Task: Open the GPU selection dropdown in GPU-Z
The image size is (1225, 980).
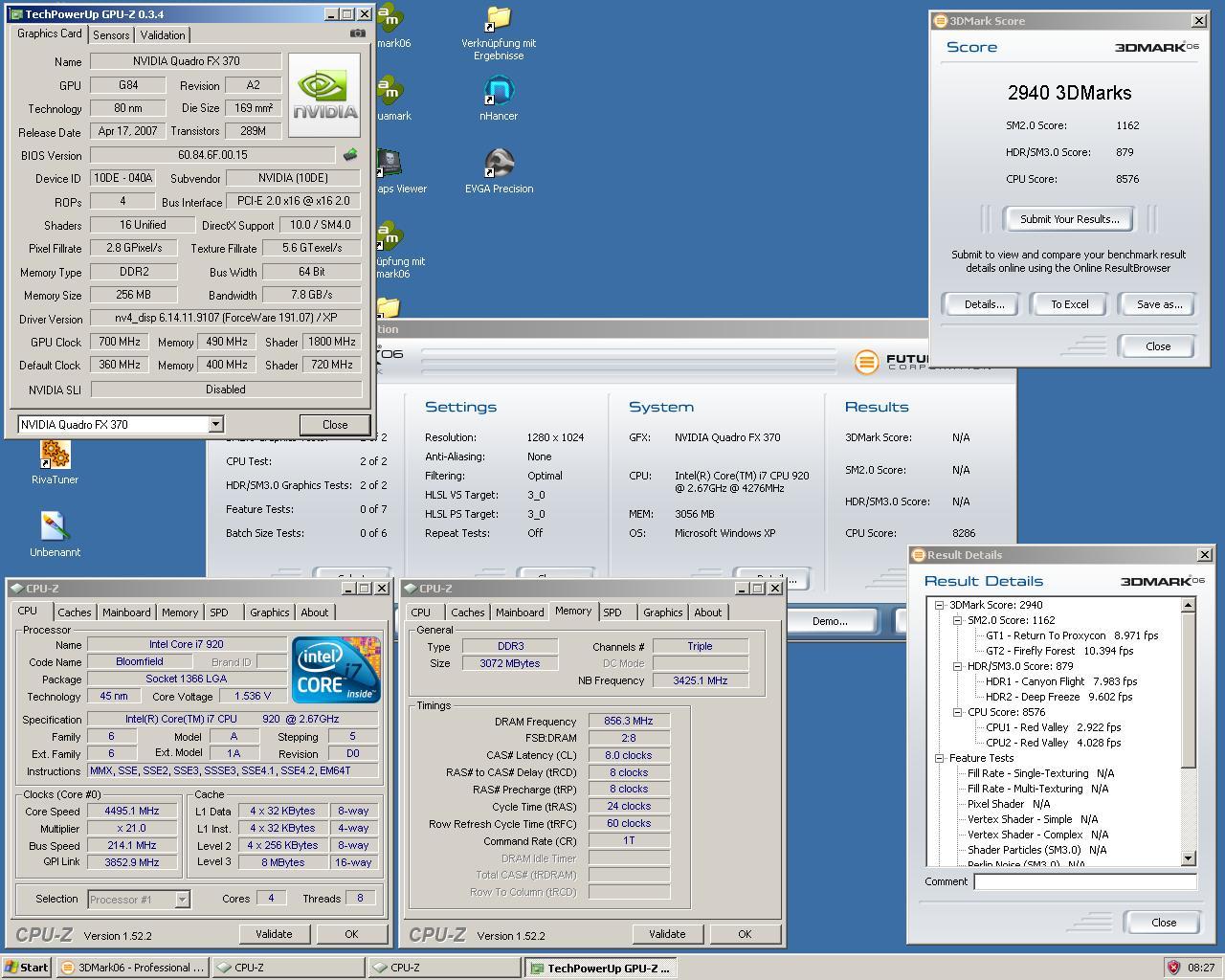Action: [215, 424]
